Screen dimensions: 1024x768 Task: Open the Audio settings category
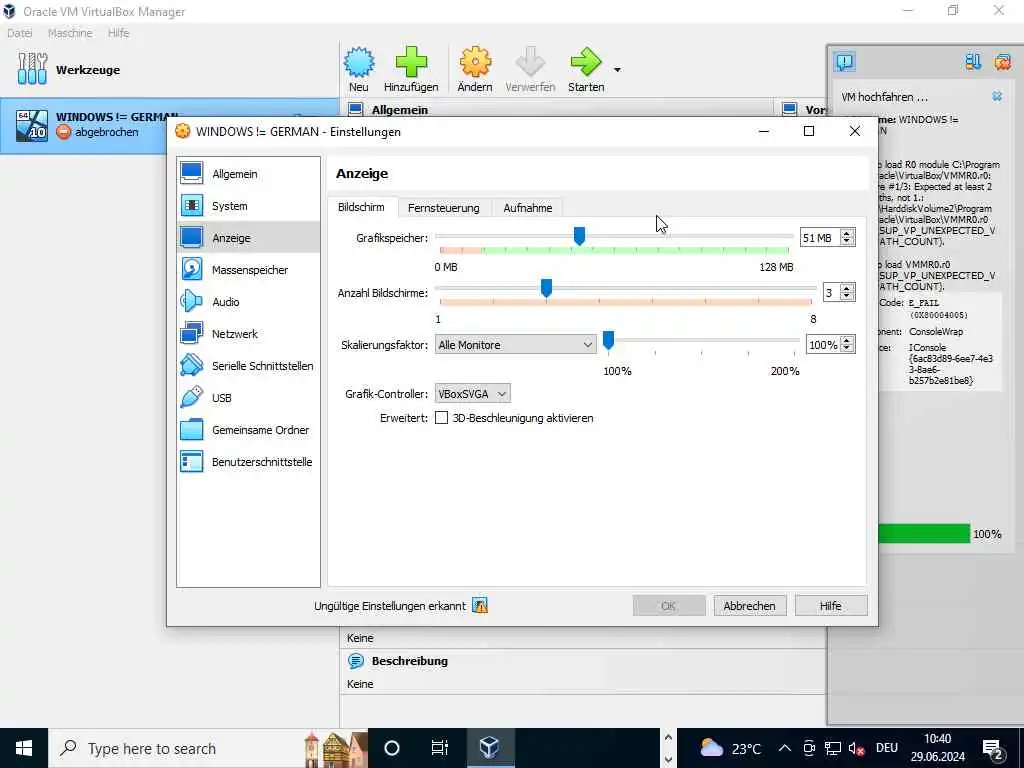click(x=248, y=302)
